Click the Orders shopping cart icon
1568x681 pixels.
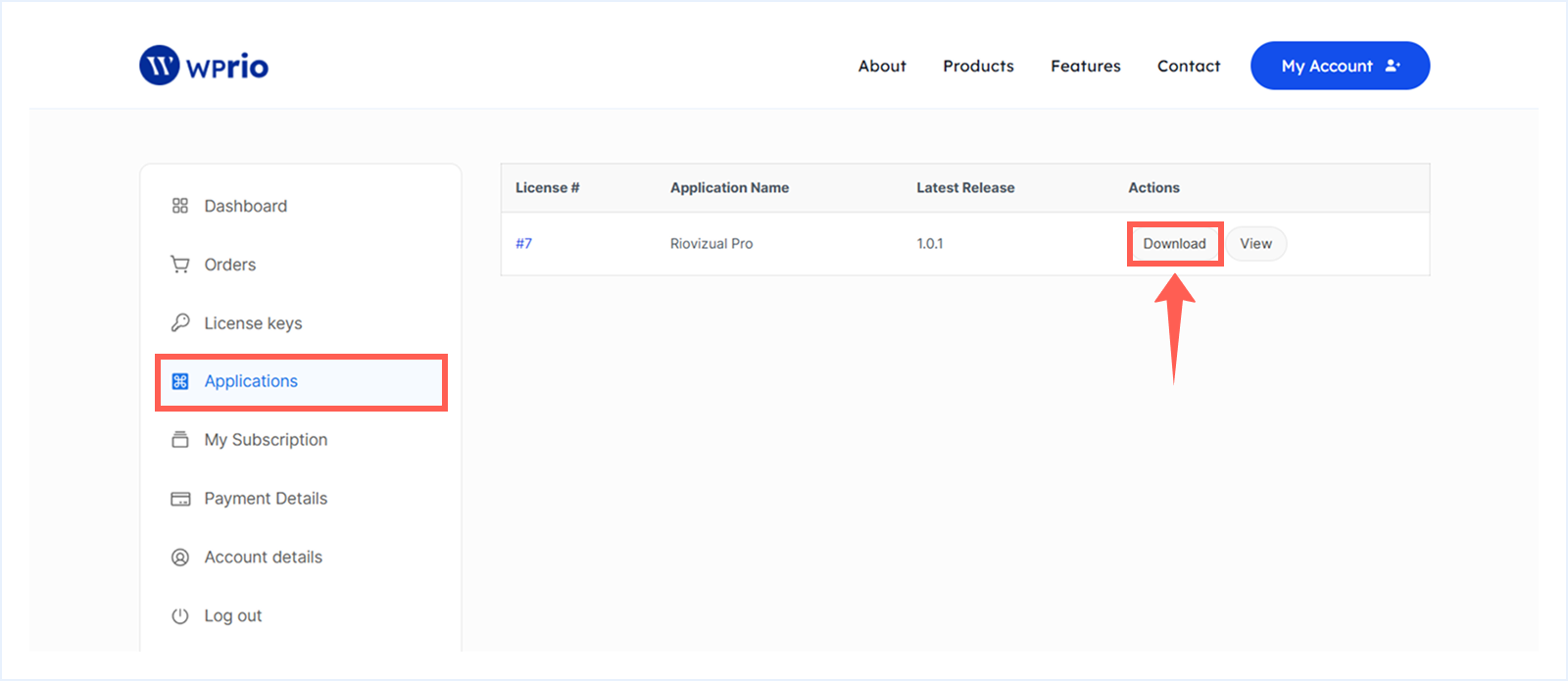click(180, 265)
